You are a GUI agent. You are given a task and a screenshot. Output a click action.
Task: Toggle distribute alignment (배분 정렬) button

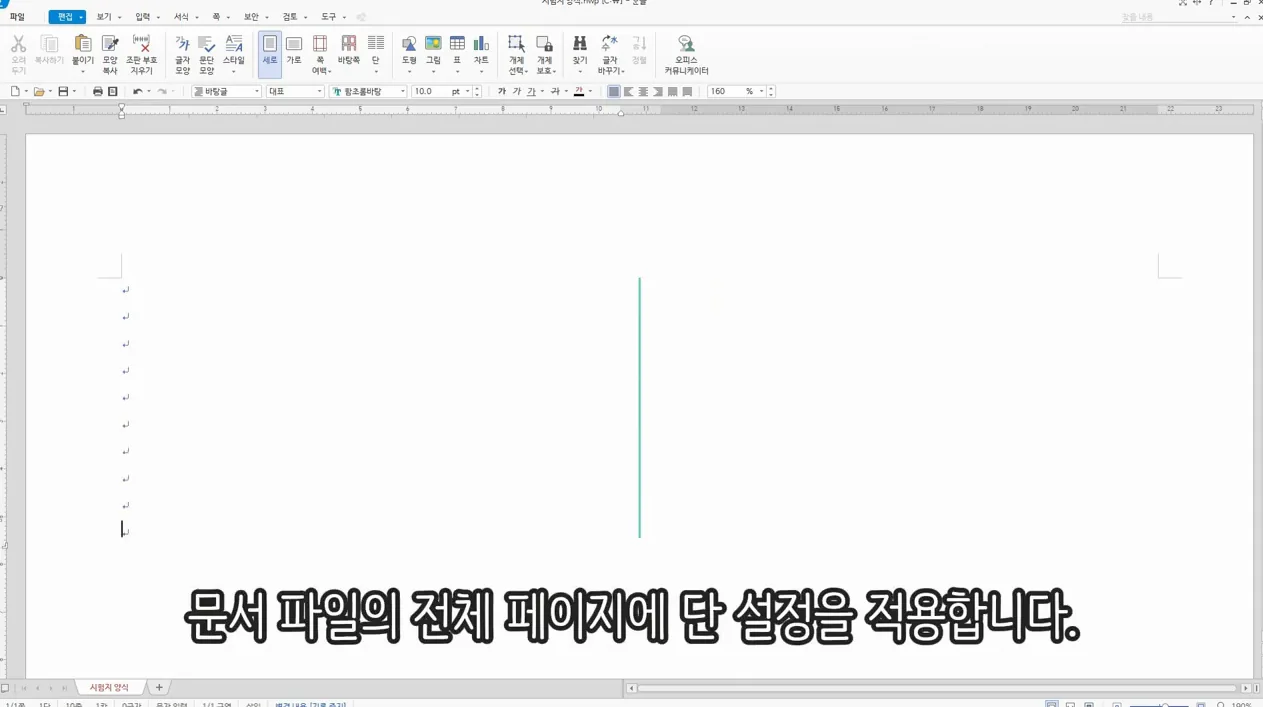[x=672, y=91]
